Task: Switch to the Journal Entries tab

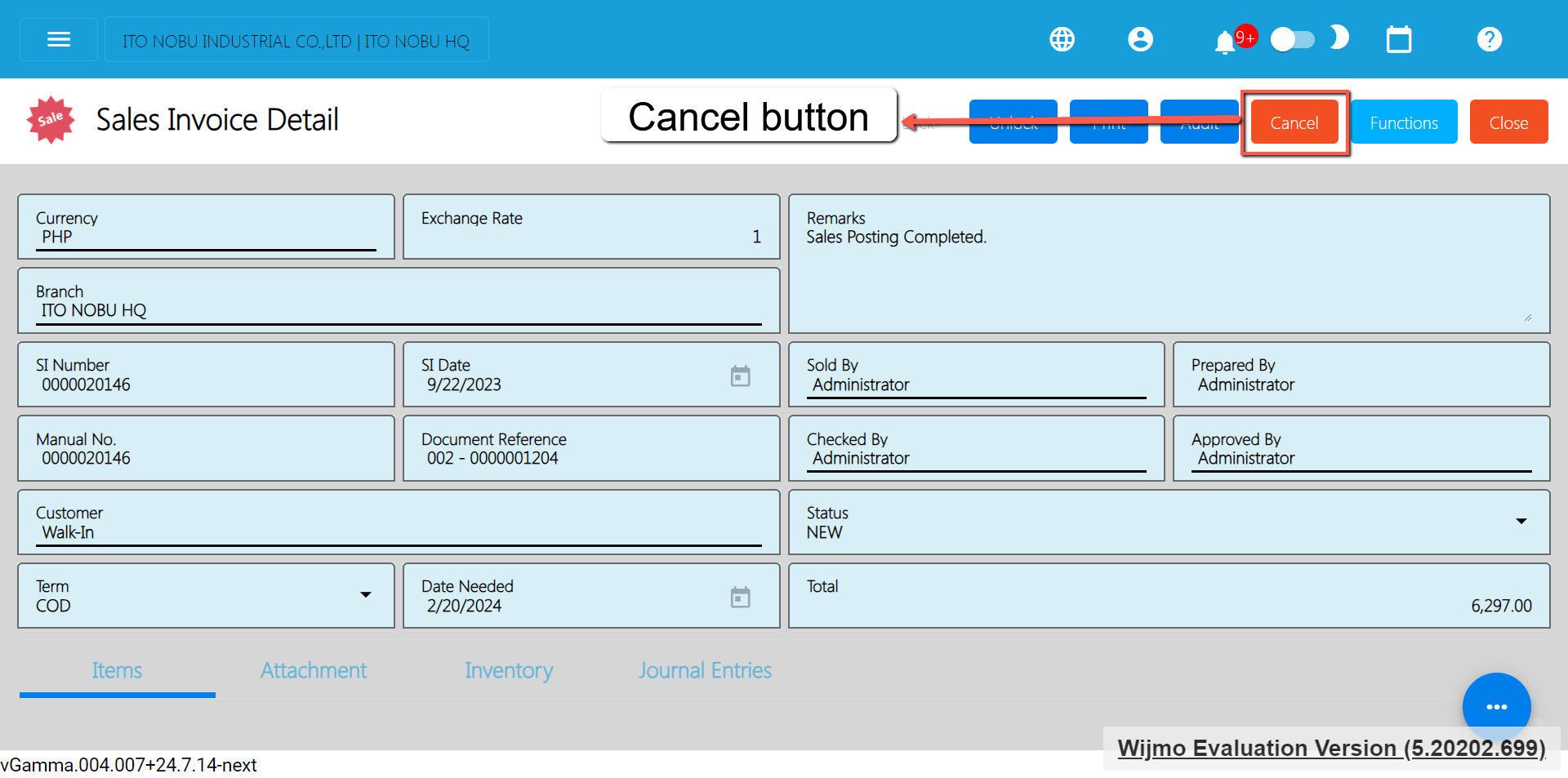Action: point(705,670)
